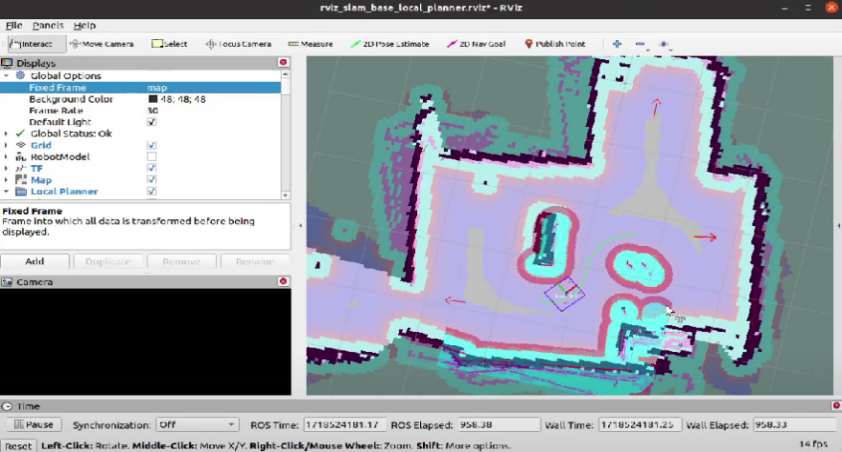This screenshot has width=842, height=452.
Task: Toggle the Default Light checkbox
Action: pyautogui.click(x=152, y=122)
